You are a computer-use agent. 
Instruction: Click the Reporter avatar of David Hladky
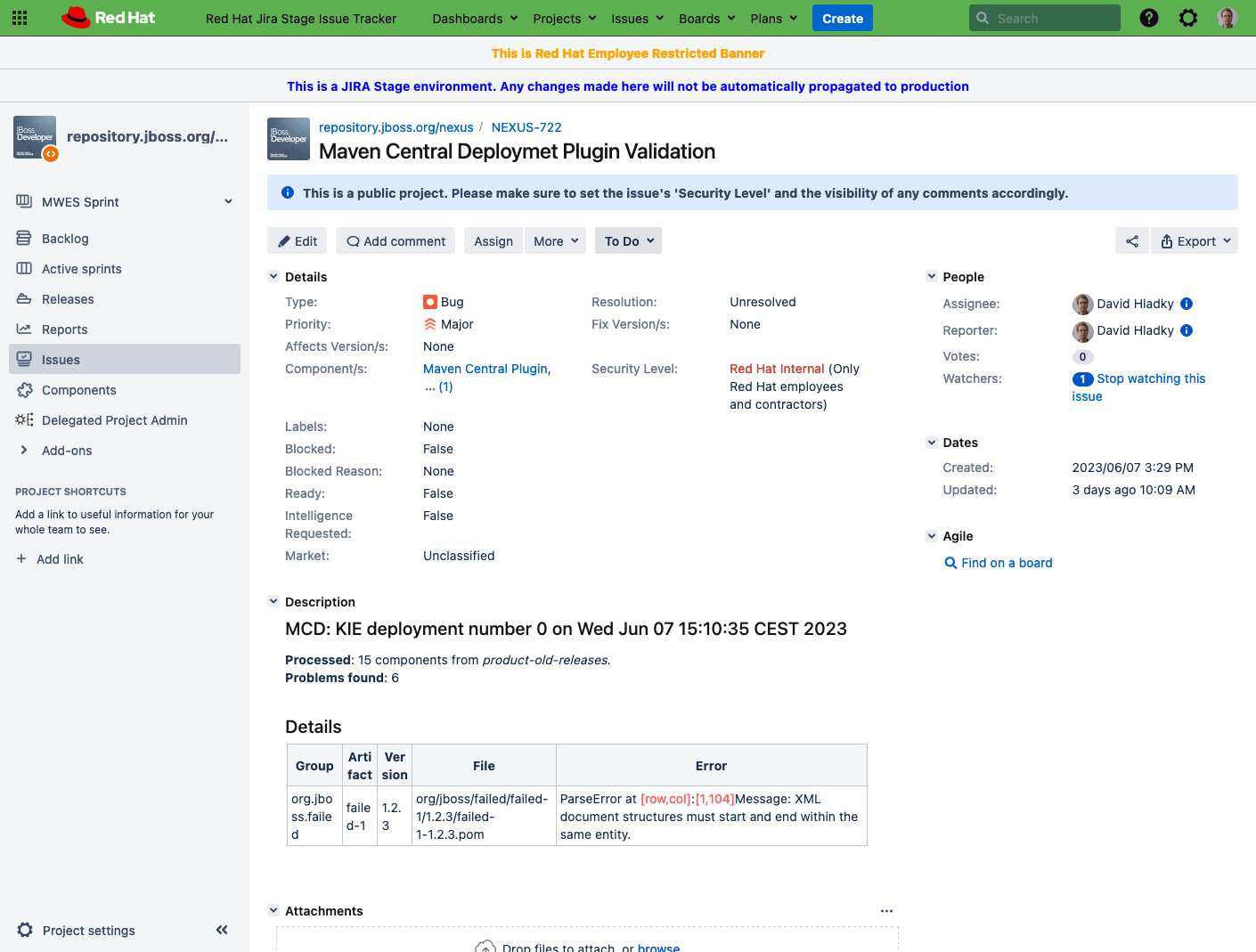[x=1082, y=331]
